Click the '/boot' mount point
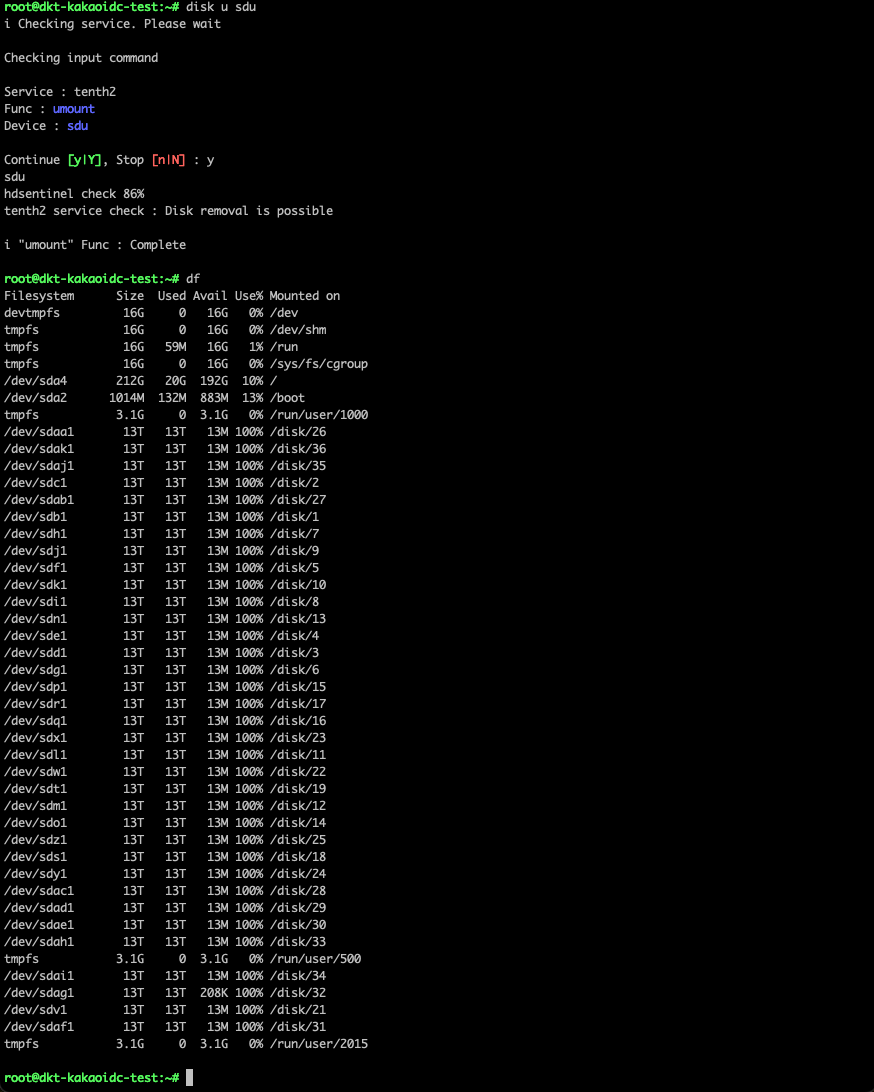874x1092 pixels. (288, 398)
